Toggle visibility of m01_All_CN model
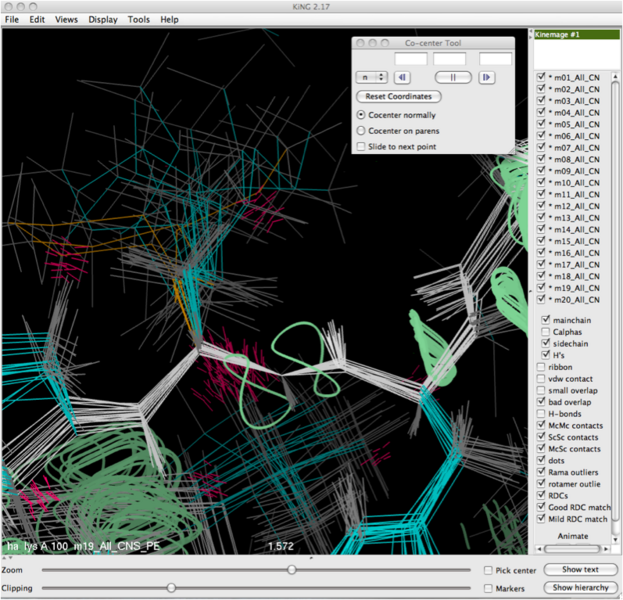Screen dimensions: 623x600 (x=541, y=77)
